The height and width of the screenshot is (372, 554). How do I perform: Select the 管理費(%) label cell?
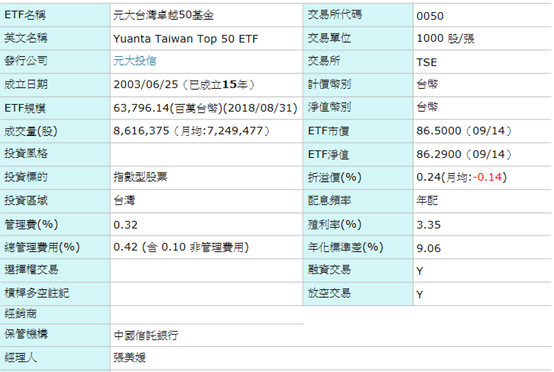coord(55,224)
